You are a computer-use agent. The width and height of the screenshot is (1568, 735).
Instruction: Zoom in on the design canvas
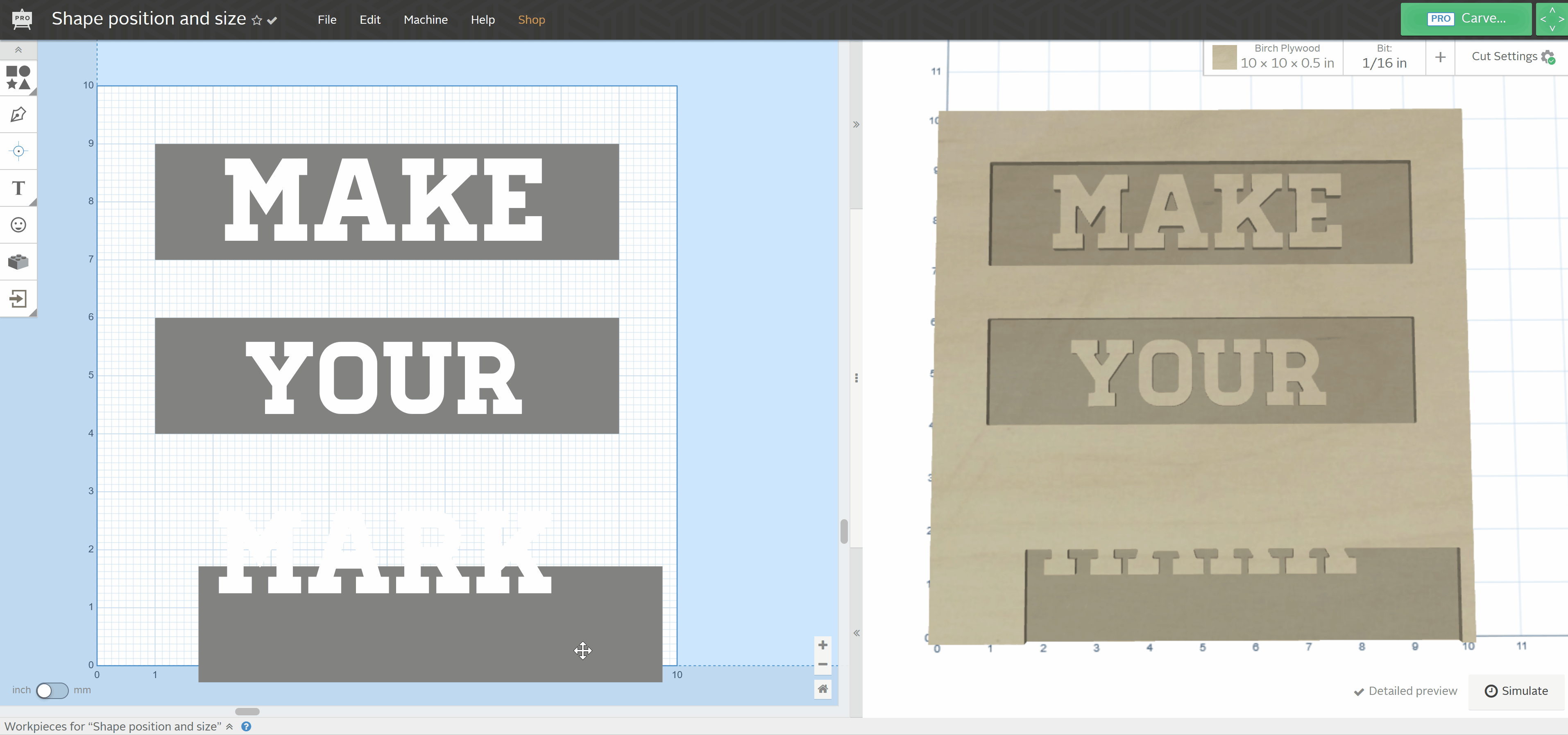click(x=823, y=645)
